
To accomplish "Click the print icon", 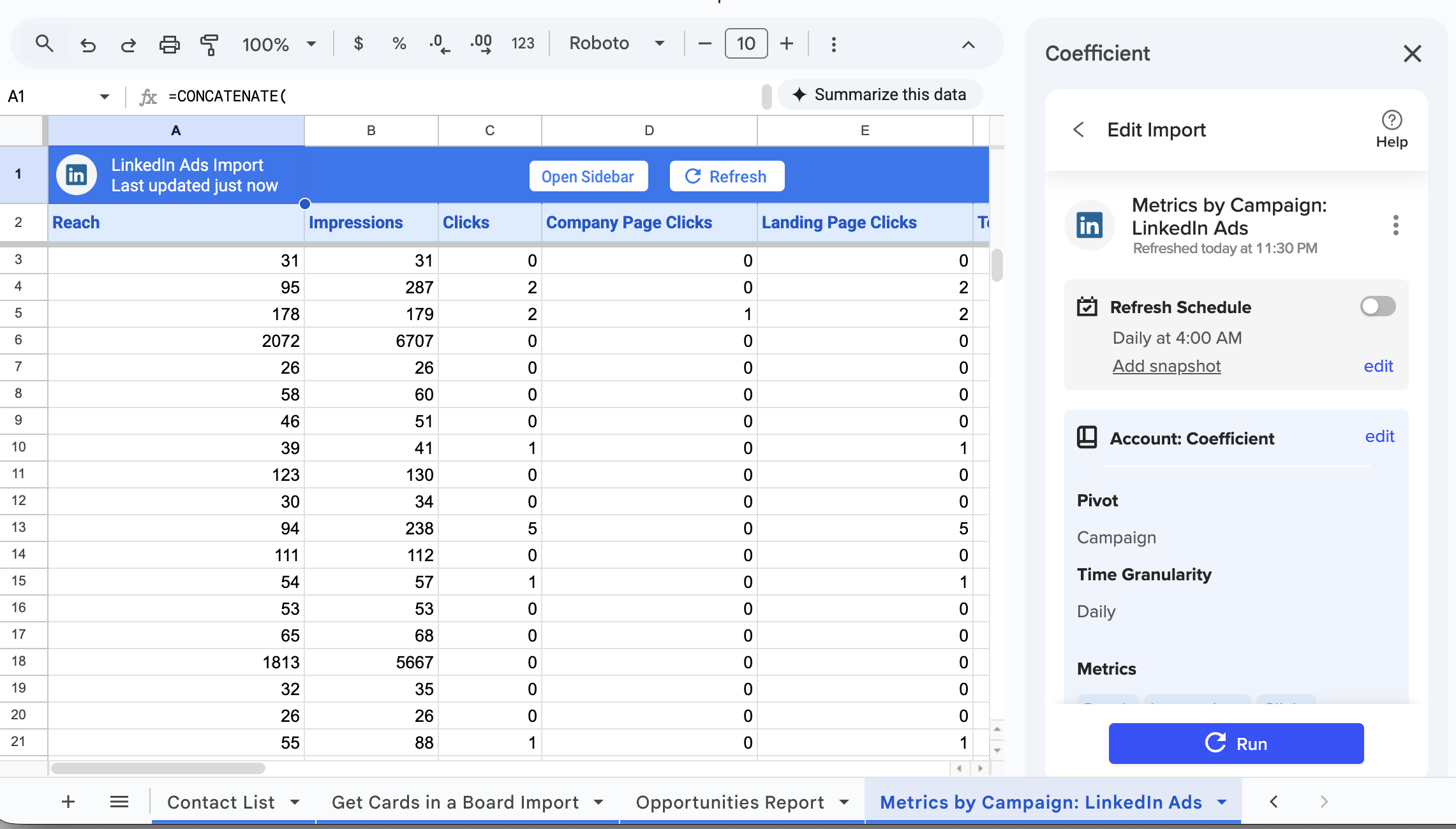I will click(x=169, y=44).
